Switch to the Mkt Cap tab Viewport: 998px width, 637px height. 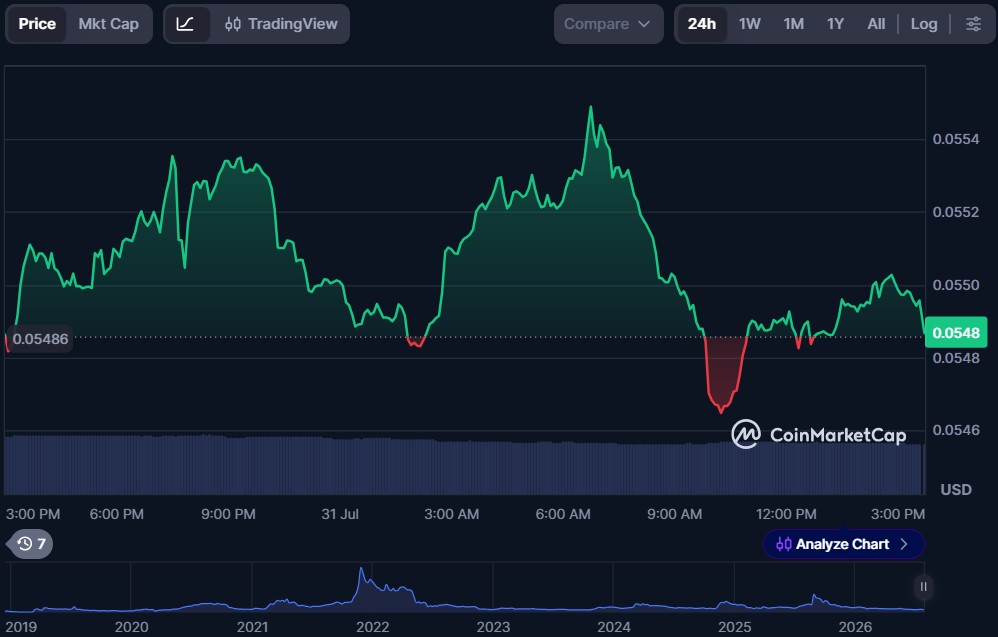point(108,24)
